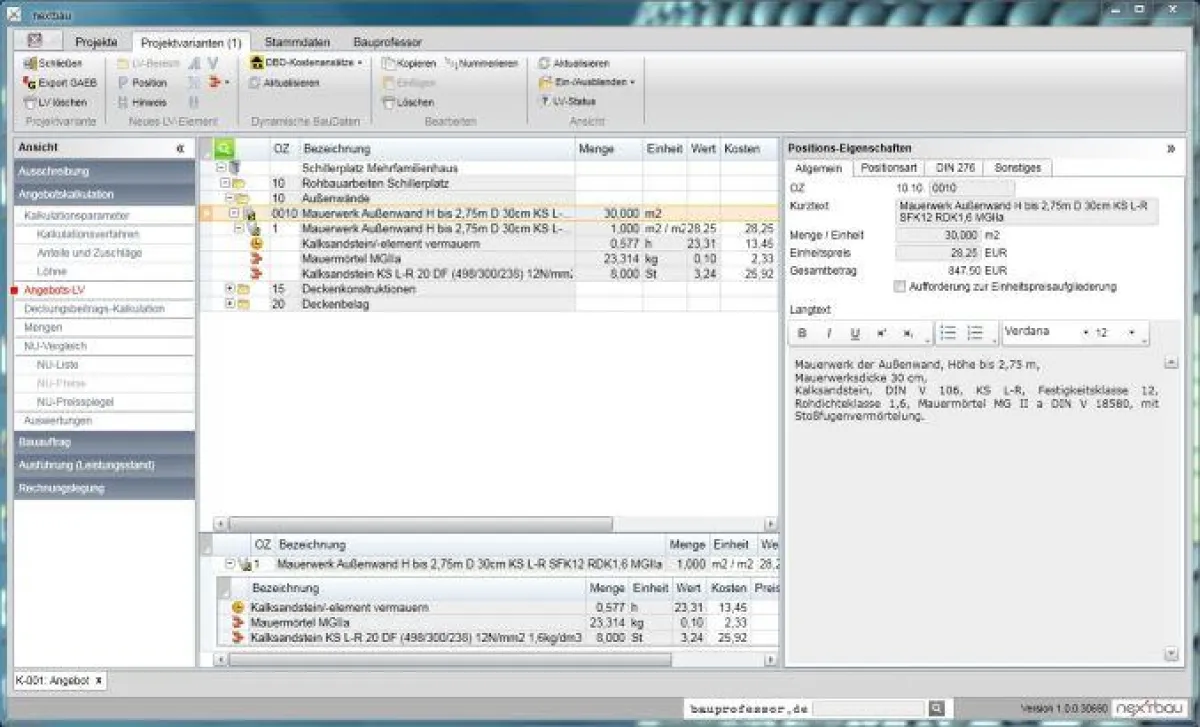
Task: Enable Aufforderung zur Einheitspreisaufgliederung checkbox
Action: click(x=899, y=287)
